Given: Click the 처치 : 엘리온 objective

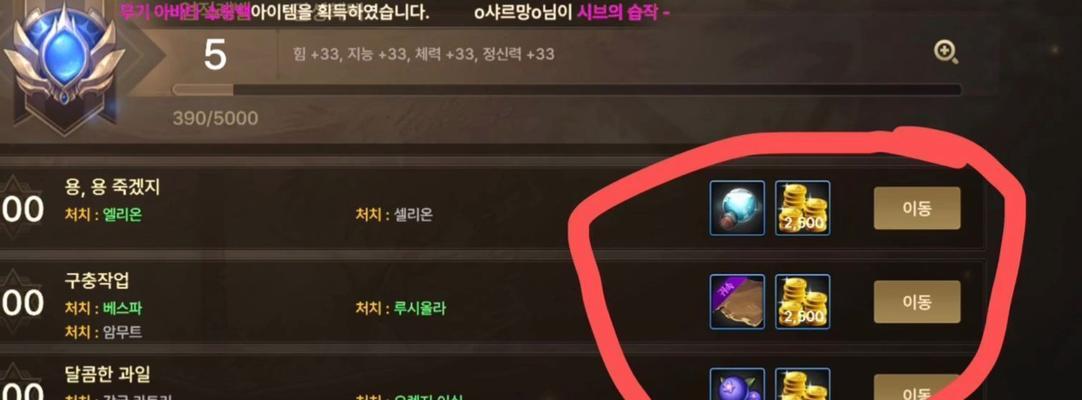Looking at the screenshot, I should click(x=104, y=214).
